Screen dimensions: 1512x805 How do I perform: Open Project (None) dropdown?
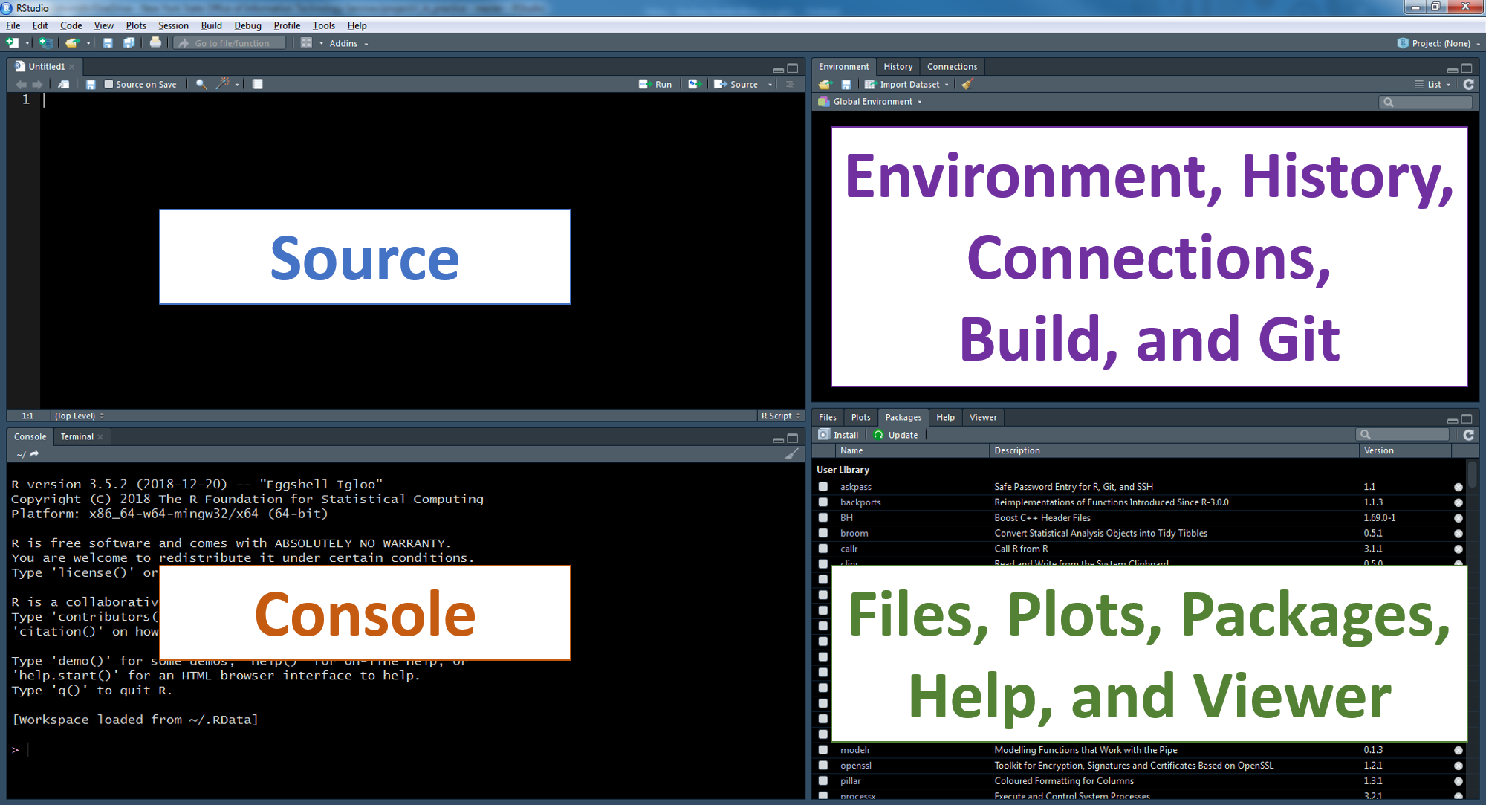[x=1439, y=44]
